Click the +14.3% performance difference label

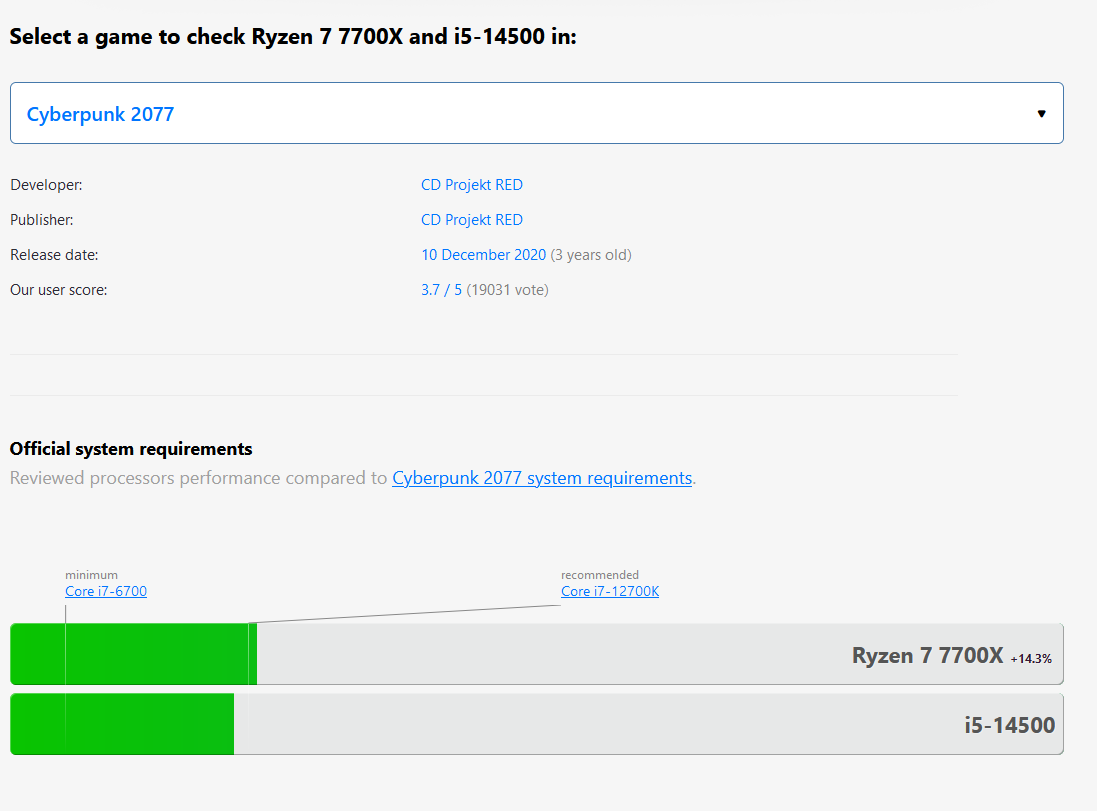[x=1030, y=659]
